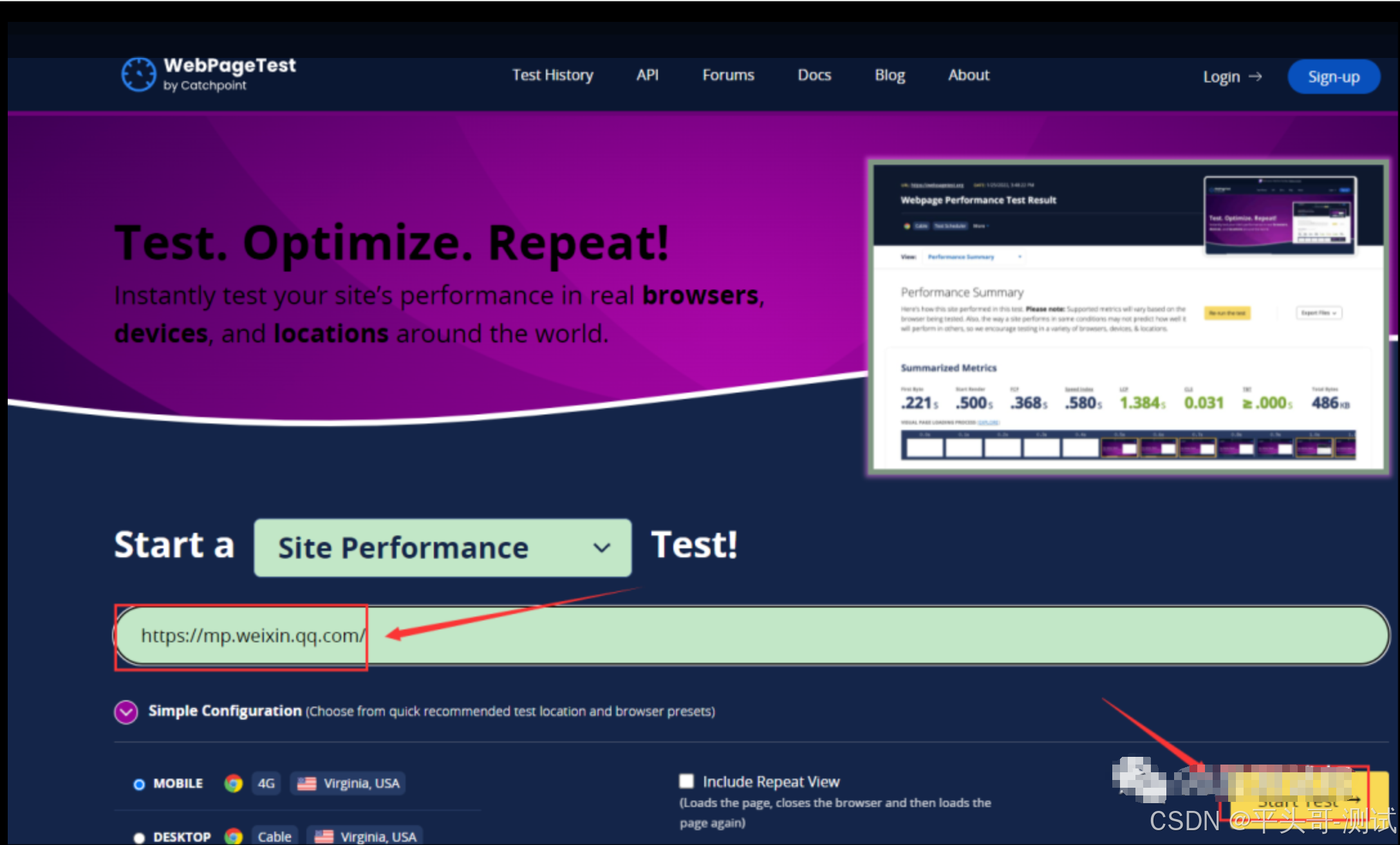Open the Site Performance test type dropdown
Image resolution: width=1400 pixels, height=845 pixels.
click(x=443, y=548)
